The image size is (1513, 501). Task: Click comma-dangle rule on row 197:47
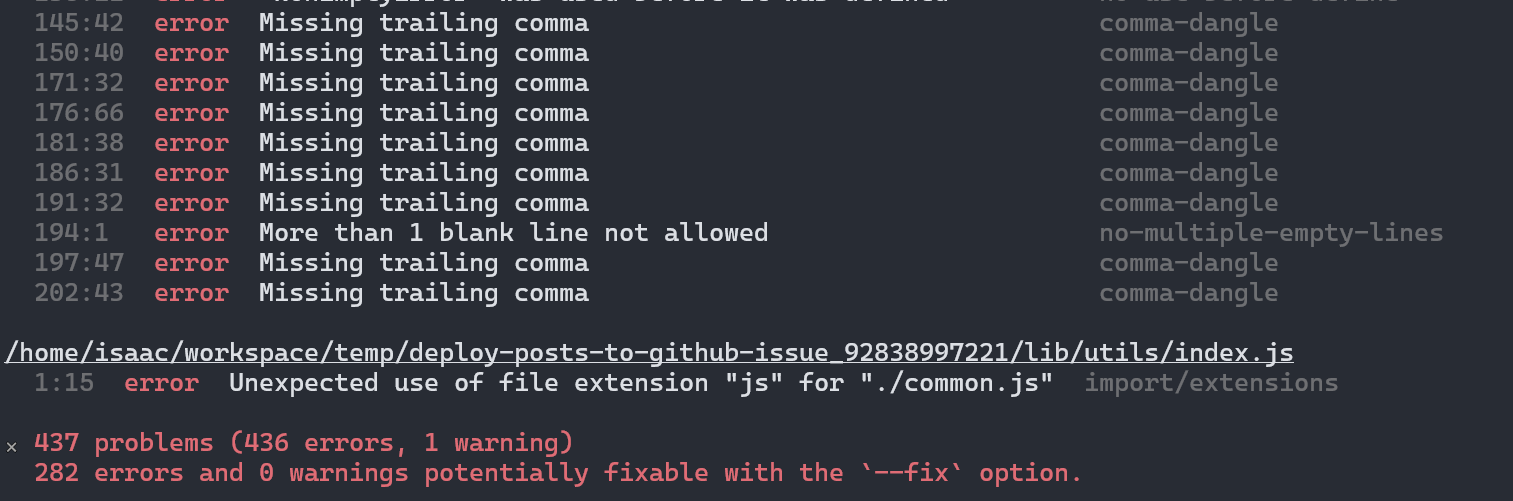[x=1188, y=263]
